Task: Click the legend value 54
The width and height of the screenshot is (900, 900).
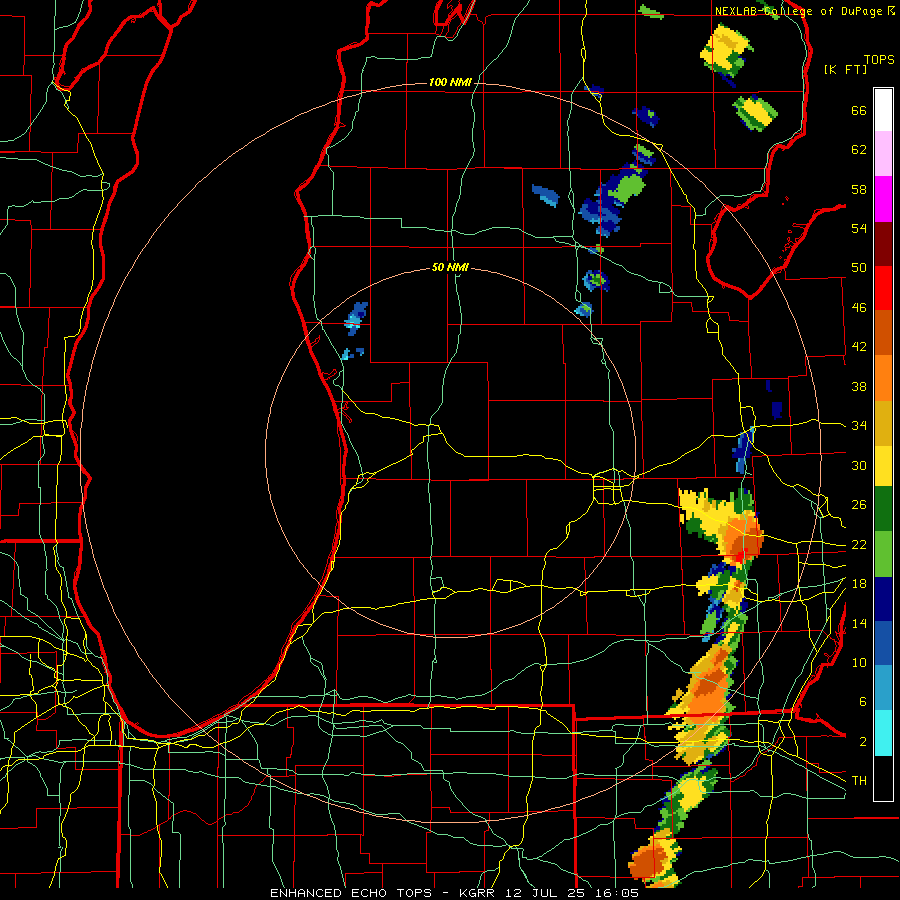Action: [859, 228]
